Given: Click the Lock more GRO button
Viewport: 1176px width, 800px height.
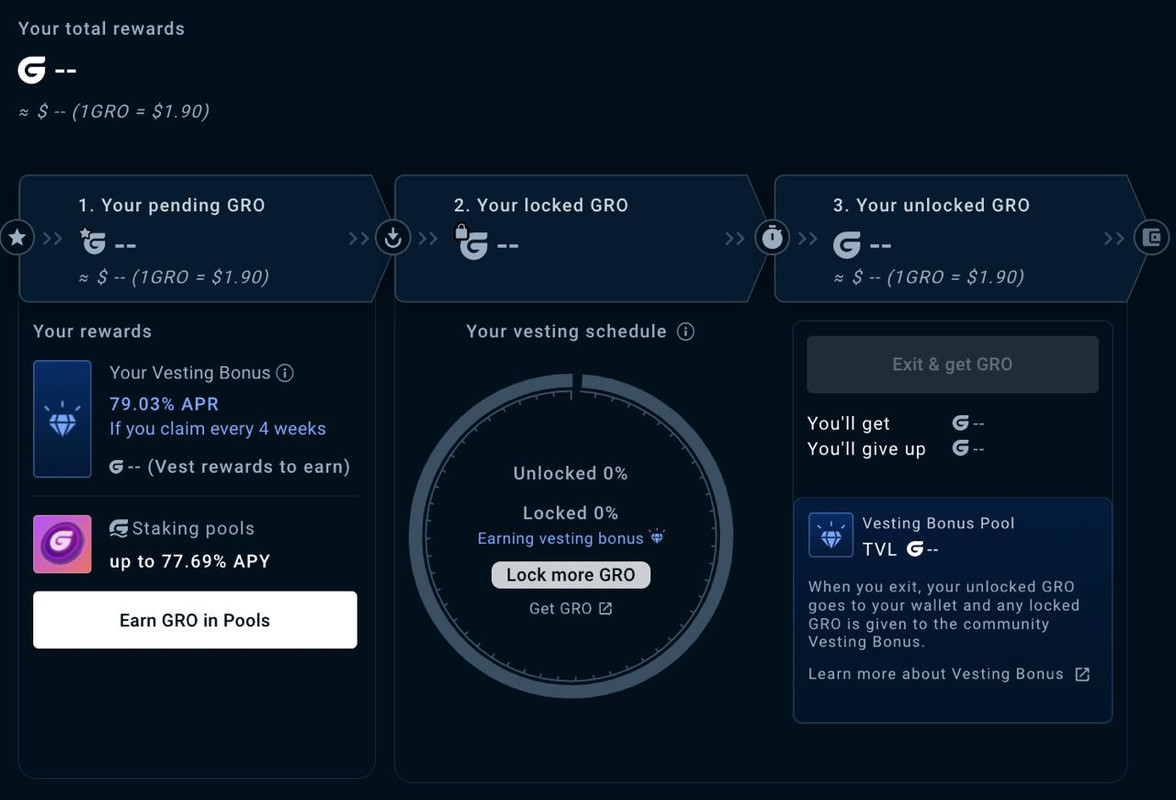Looking at the screenshot, I should point(571,575).
